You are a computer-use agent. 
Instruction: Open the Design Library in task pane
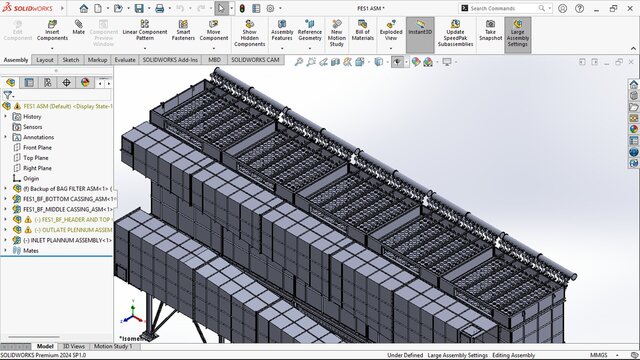[633, 96]
